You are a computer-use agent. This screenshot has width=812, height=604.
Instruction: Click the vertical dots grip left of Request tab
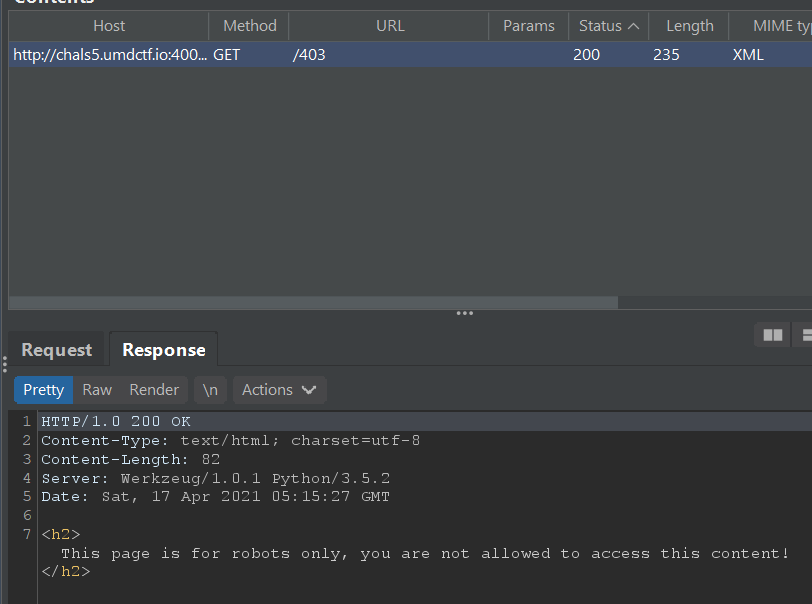[x=5, y=364]
